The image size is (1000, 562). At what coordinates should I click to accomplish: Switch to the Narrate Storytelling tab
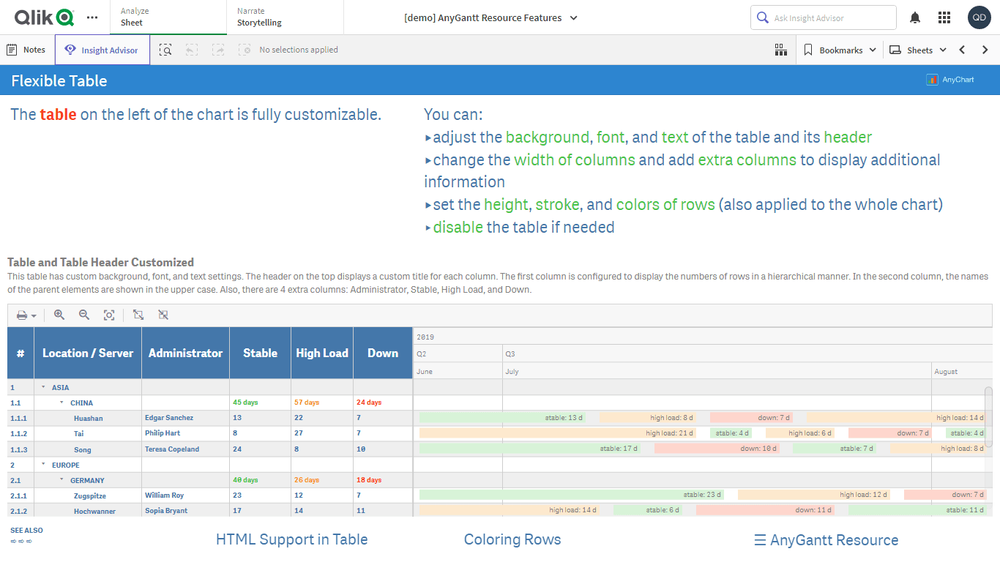(259, 17)
